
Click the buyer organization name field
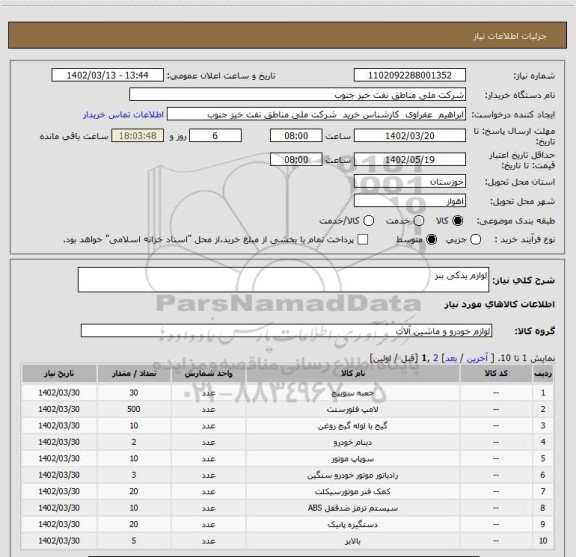[x=298, y=95]
